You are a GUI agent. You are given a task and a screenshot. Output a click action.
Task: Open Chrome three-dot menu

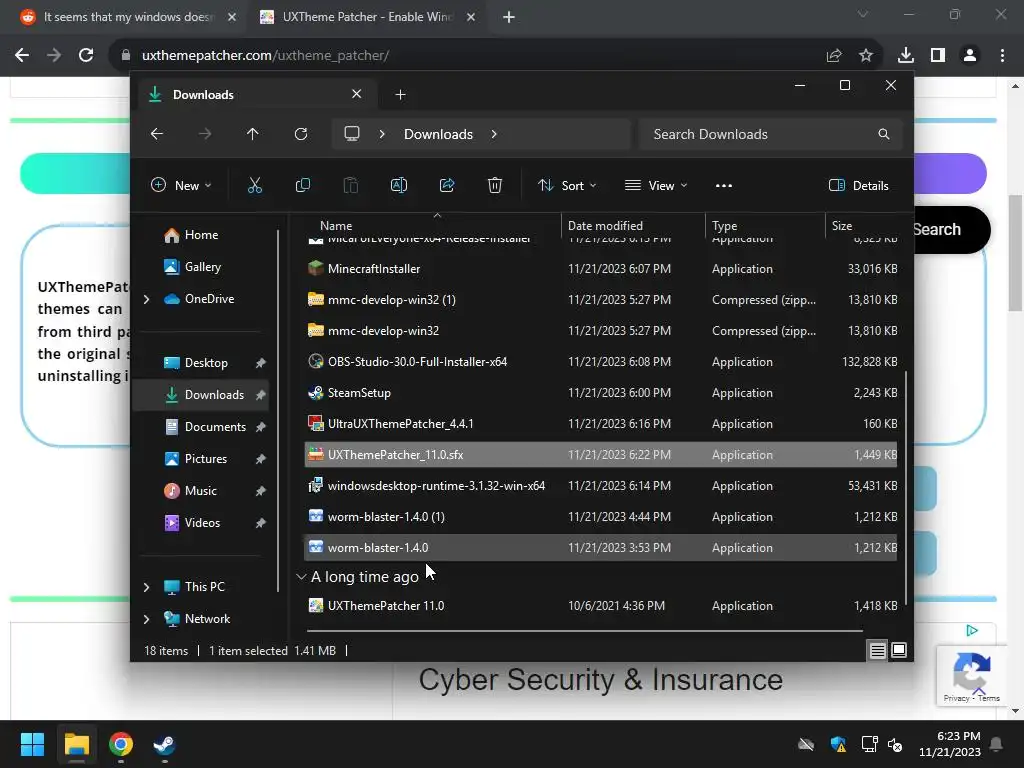[x=1002, y=56]
